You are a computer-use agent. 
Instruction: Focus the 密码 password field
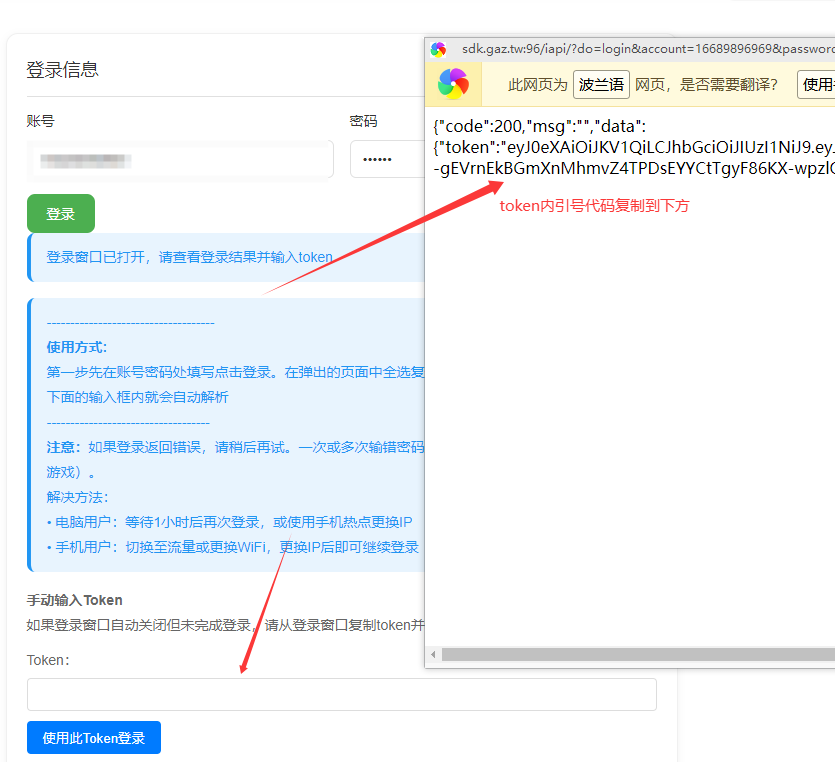click(x=386, y=159)
